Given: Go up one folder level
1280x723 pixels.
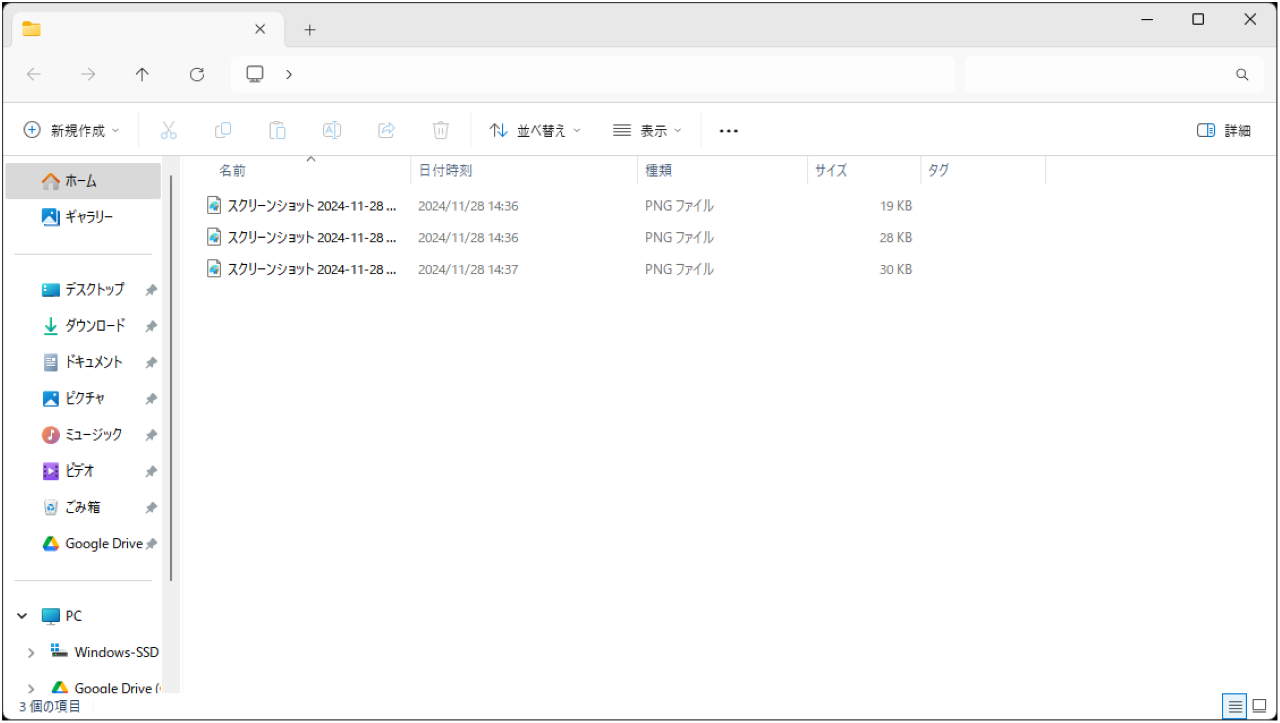Looking at the screenshot, I should [142, 74].
